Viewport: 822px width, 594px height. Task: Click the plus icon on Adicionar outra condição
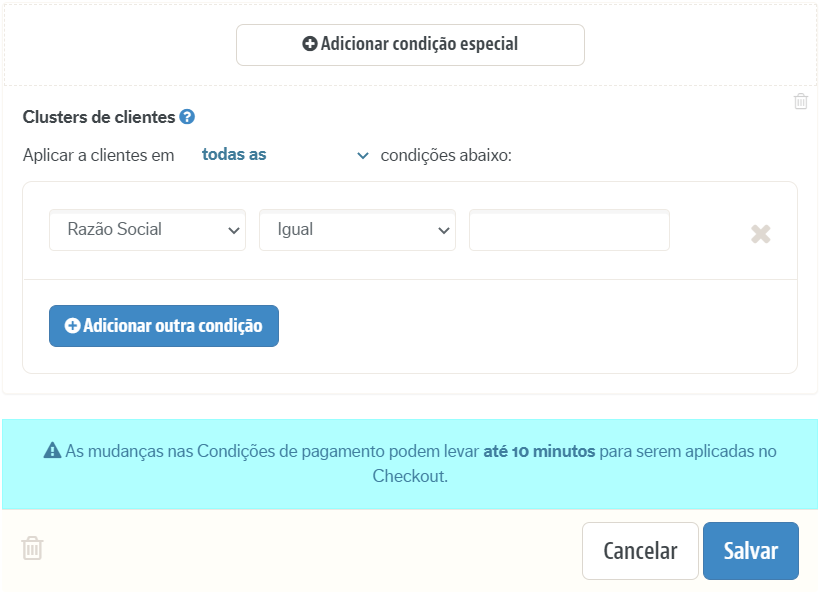pyautogui.click(x=72, y=325)
